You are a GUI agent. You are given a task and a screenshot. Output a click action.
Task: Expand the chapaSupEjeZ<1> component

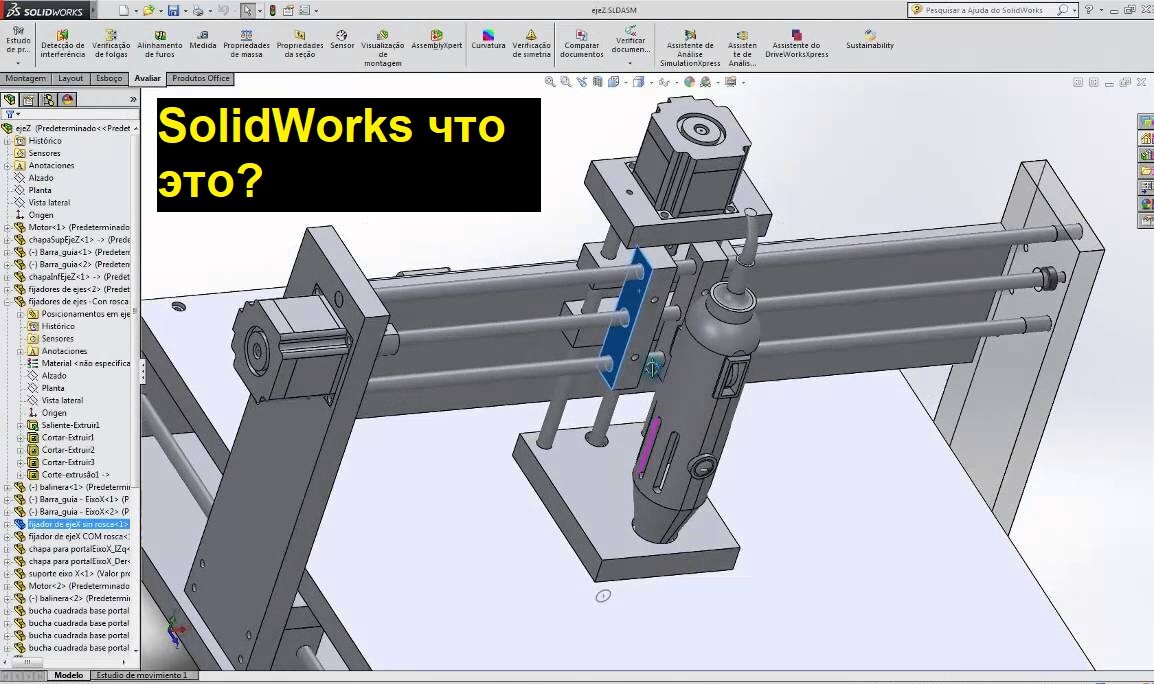[7, 240]
